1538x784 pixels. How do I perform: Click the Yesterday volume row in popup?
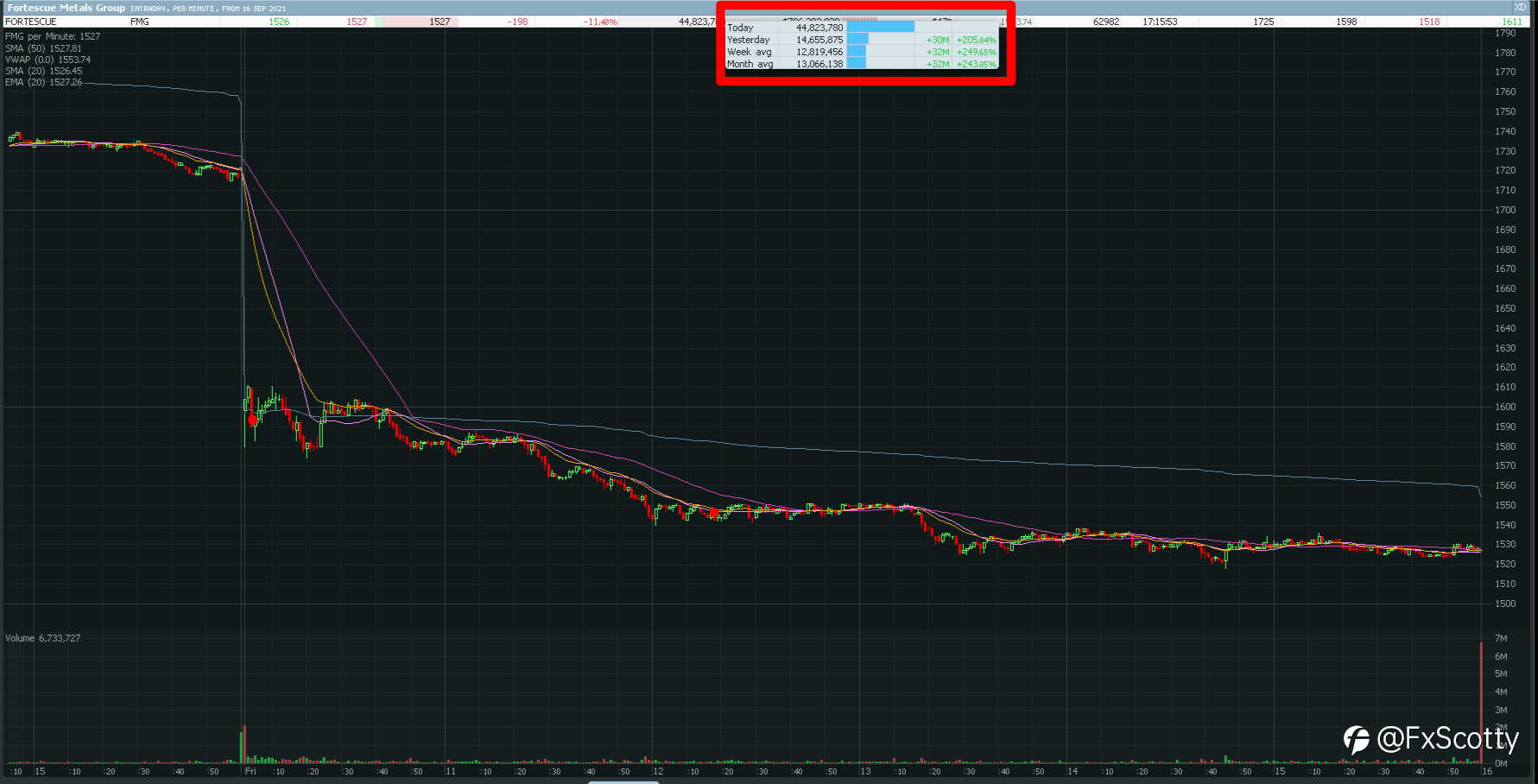pos(862,40)
